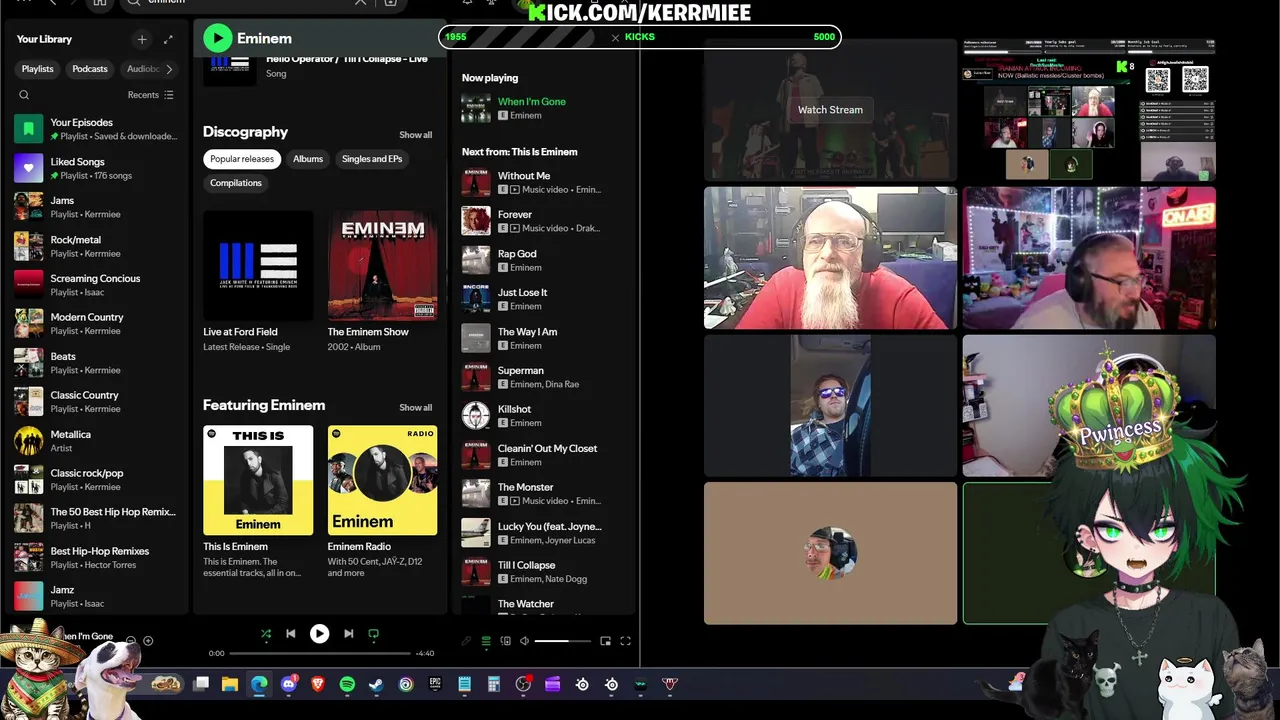Click Show all next to Featuring Eminem

pyautogui.click(x=416, y=407)
